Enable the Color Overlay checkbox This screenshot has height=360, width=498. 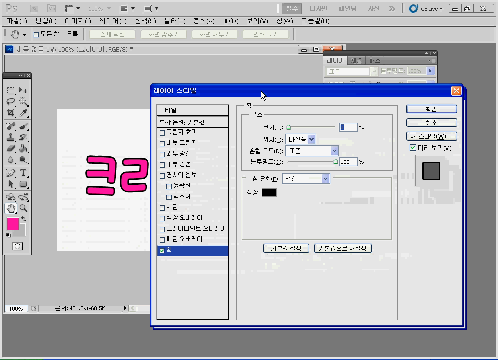click(162, 218)
